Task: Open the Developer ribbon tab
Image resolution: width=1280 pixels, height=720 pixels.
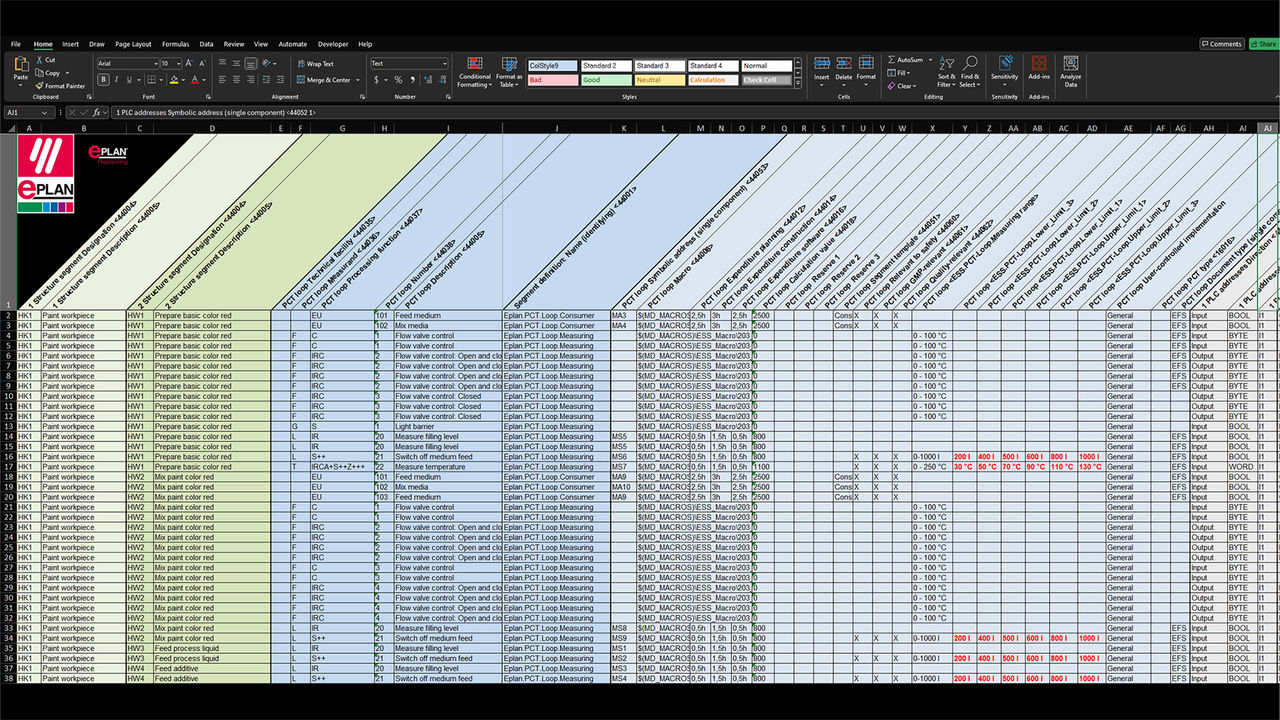Action: click(332, 45)
